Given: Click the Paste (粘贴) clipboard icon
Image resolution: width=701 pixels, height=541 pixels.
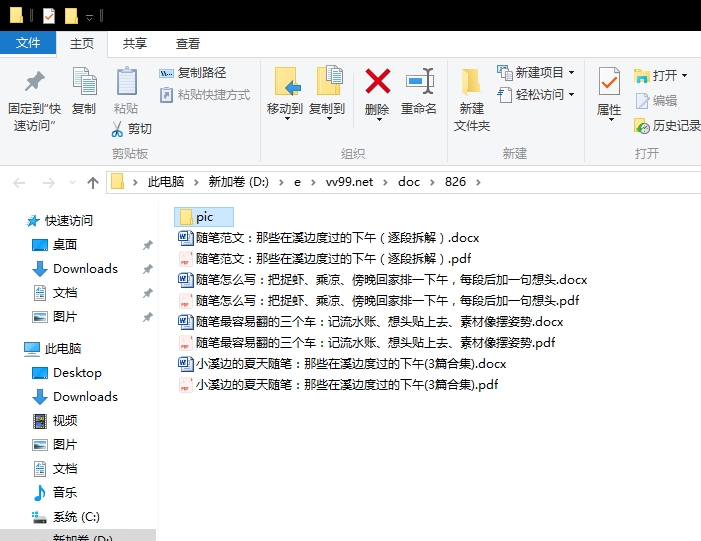Looking at the screenshot, I should pos(127,81).
